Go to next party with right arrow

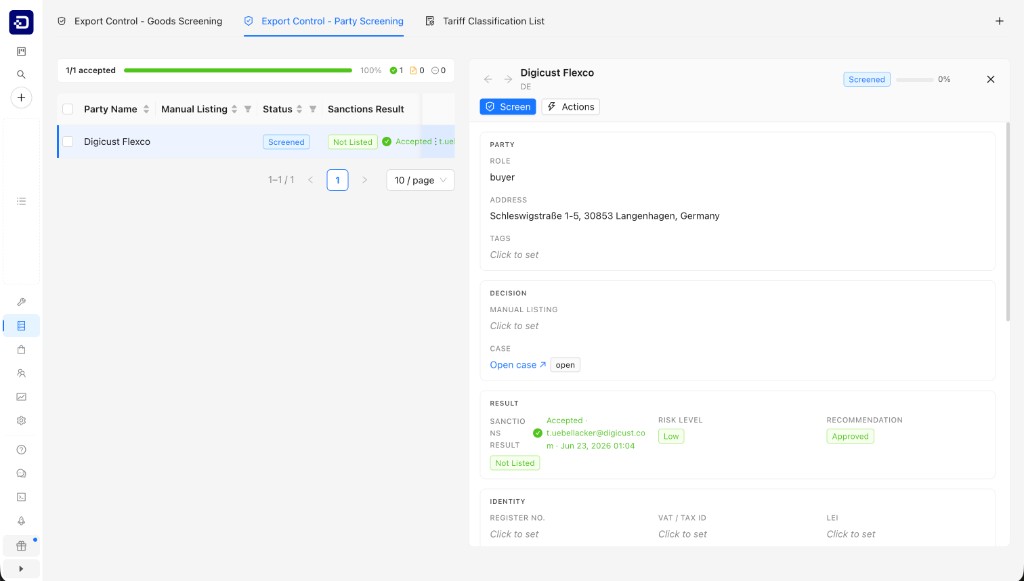pos(508,79)
